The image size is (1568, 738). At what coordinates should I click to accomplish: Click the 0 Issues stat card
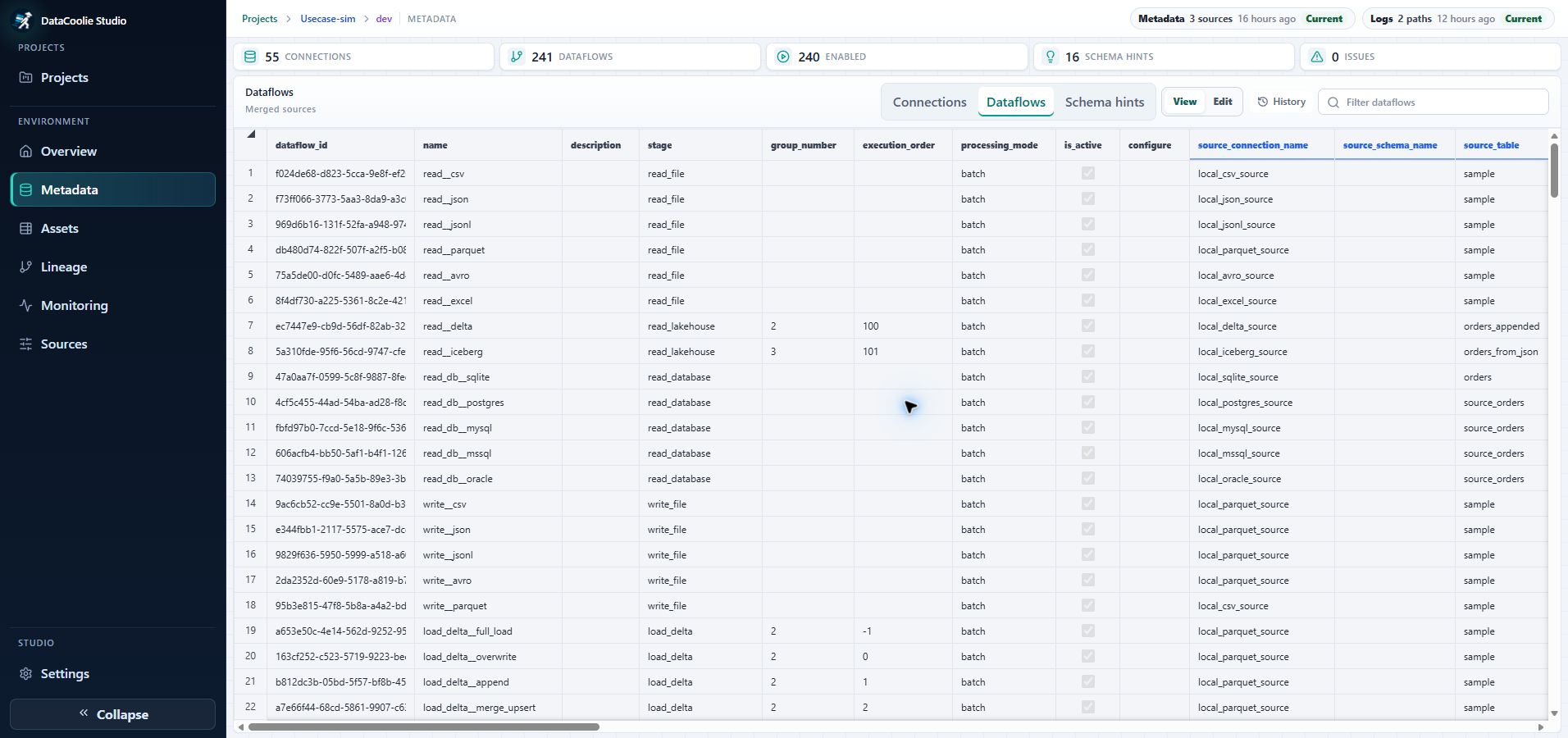1429,57
